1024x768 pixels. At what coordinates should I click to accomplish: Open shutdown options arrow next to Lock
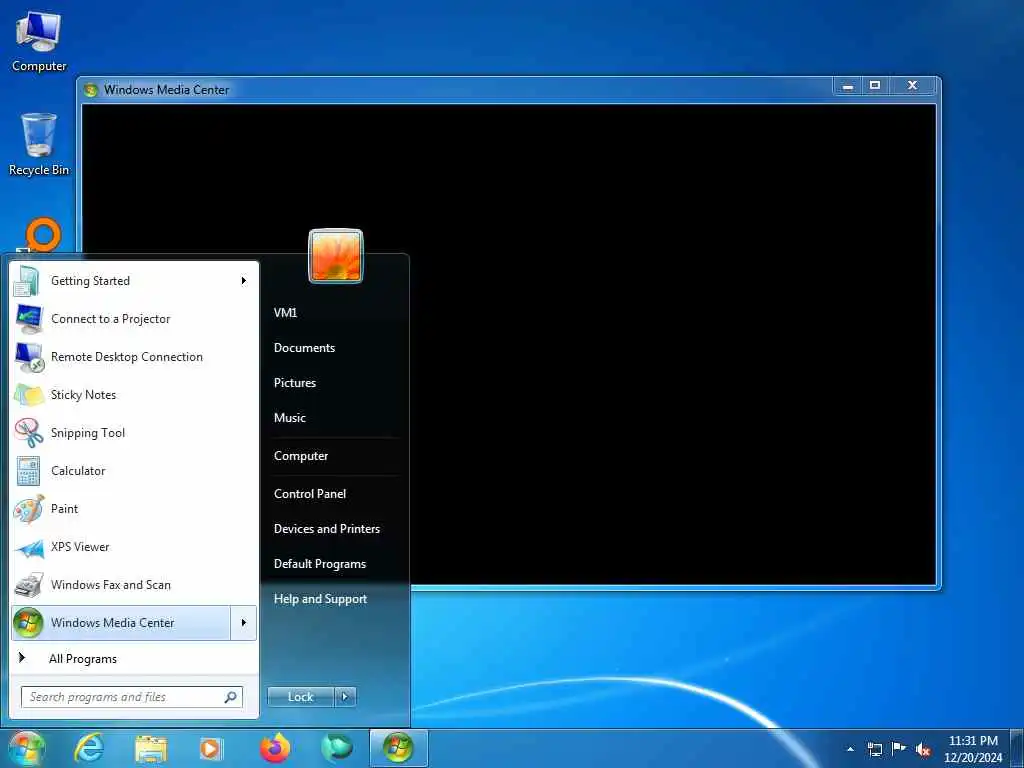[x=345, y=697]
